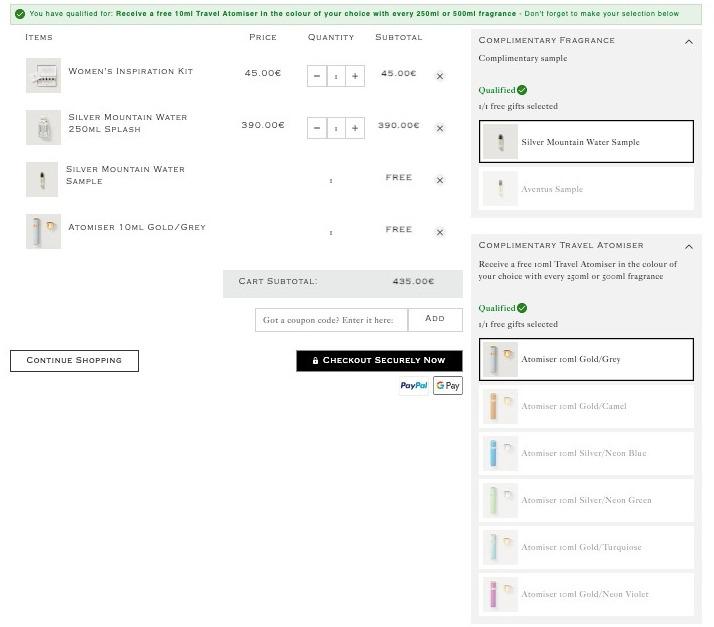Open Silver Mountain Water 250ml Splash thumbnail
This screenshot has height=627, width=714.
point(43,127)
